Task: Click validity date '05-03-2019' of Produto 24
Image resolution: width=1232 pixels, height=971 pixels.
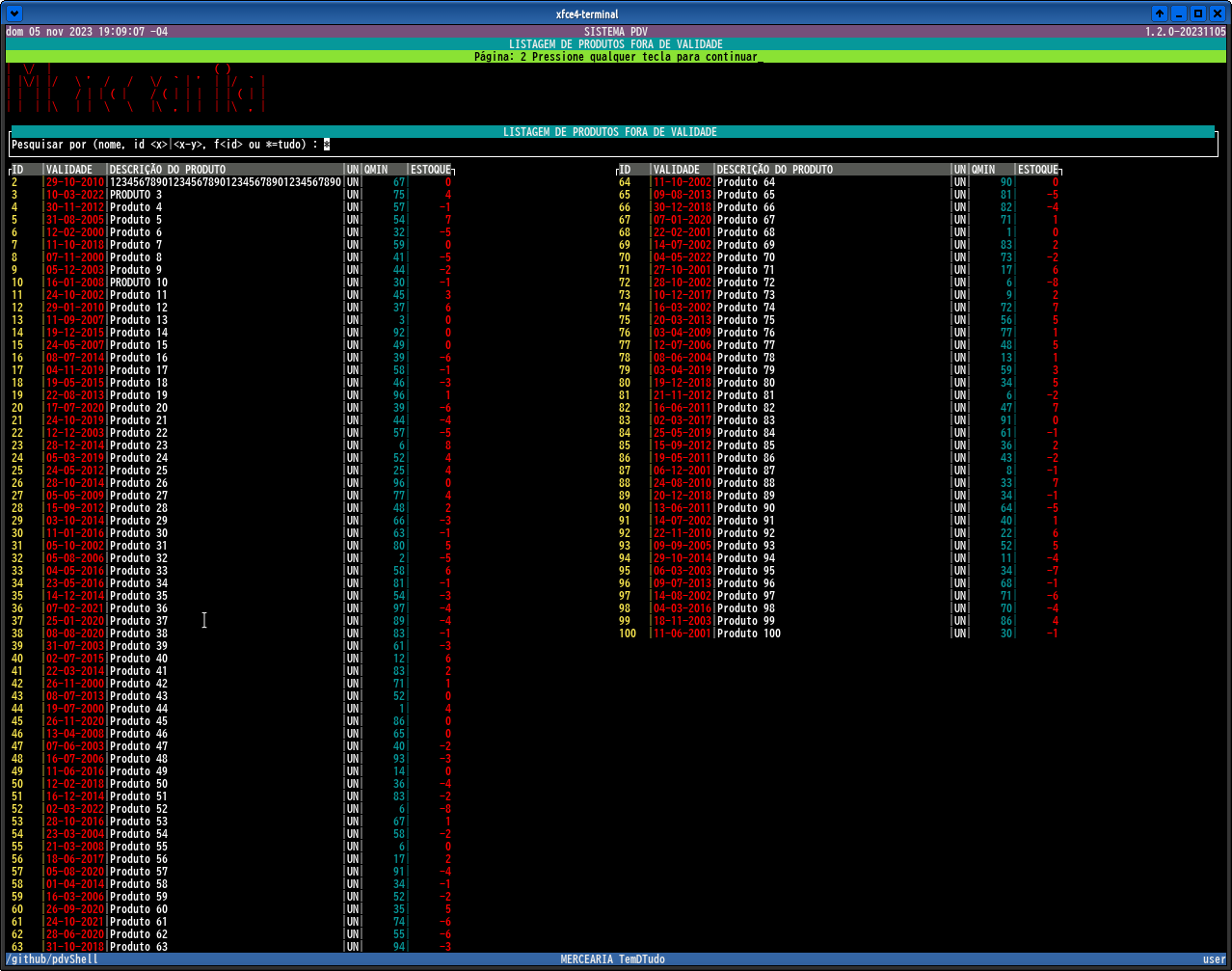Action: 75,458
